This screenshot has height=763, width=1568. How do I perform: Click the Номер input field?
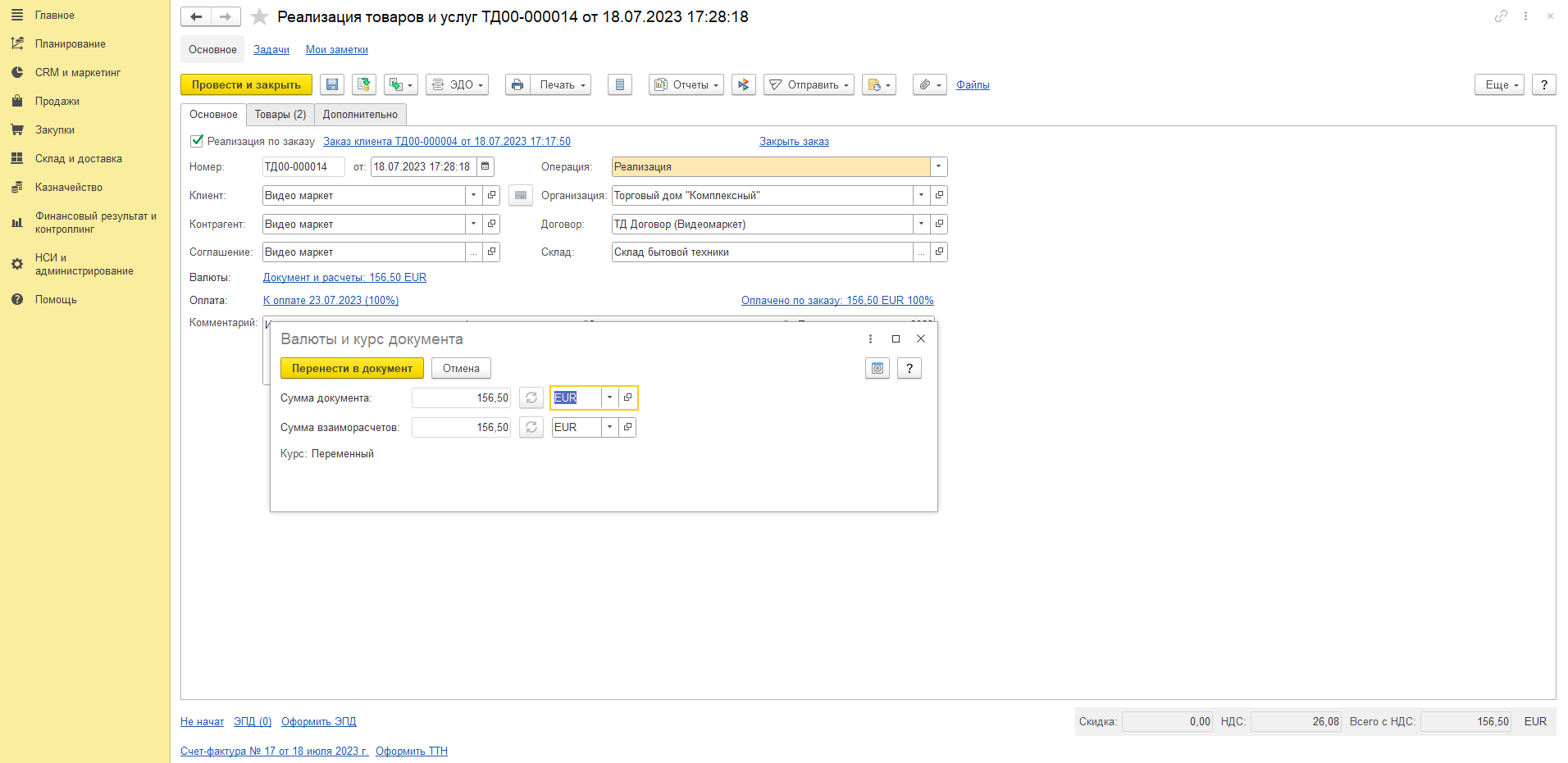pos(303,166)
